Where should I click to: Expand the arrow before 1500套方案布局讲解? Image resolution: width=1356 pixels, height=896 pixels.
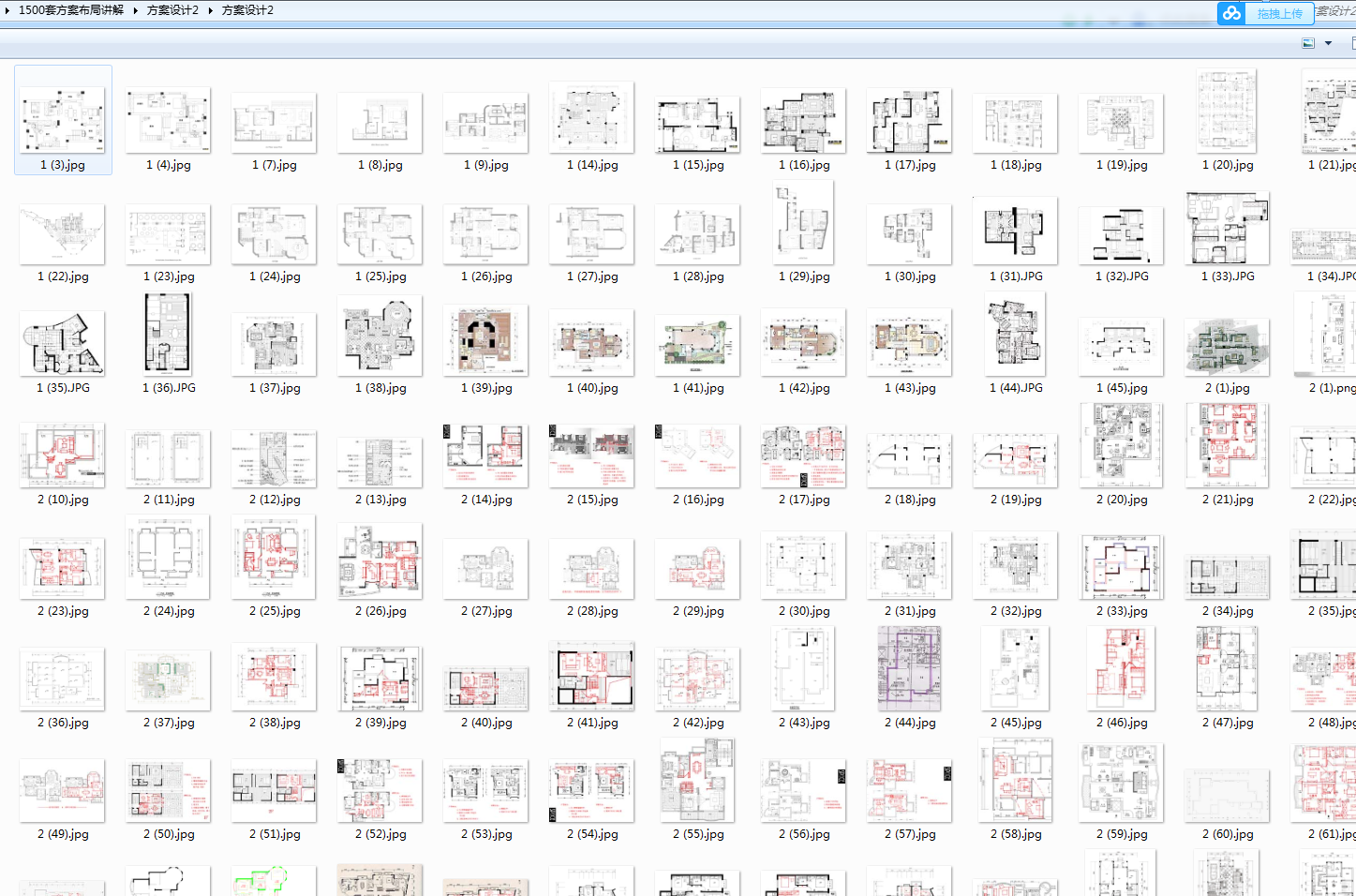click(x=7, y=10)
